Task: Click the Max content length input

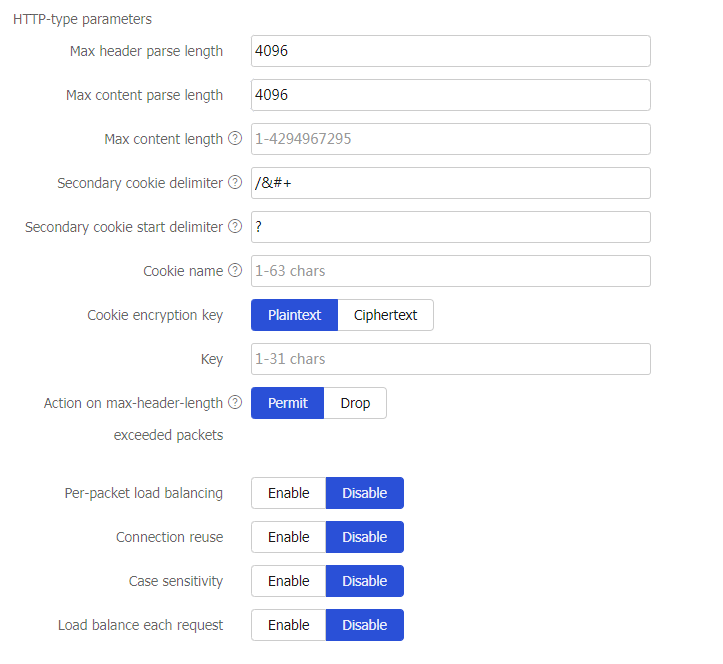Action: point(450,139)
